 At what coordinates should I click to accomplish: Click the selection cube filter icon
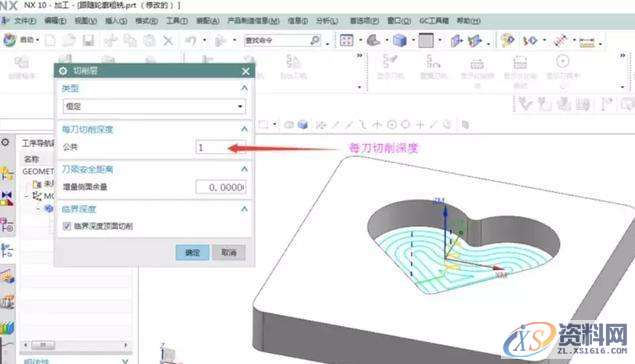tap(303, 125)
